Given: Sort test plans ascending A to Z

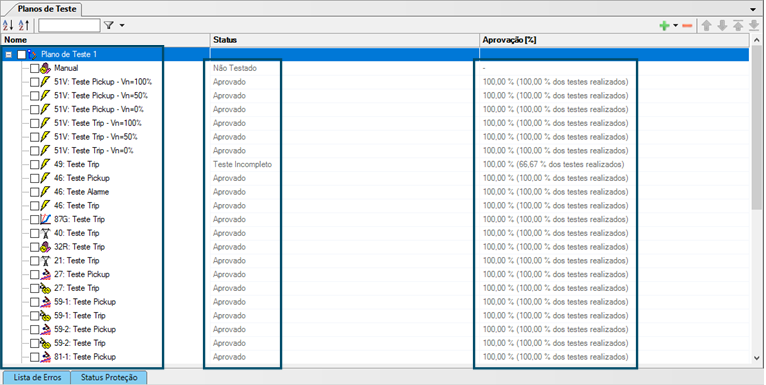Looking at the screenshot, I should click(x=8, y=25).
